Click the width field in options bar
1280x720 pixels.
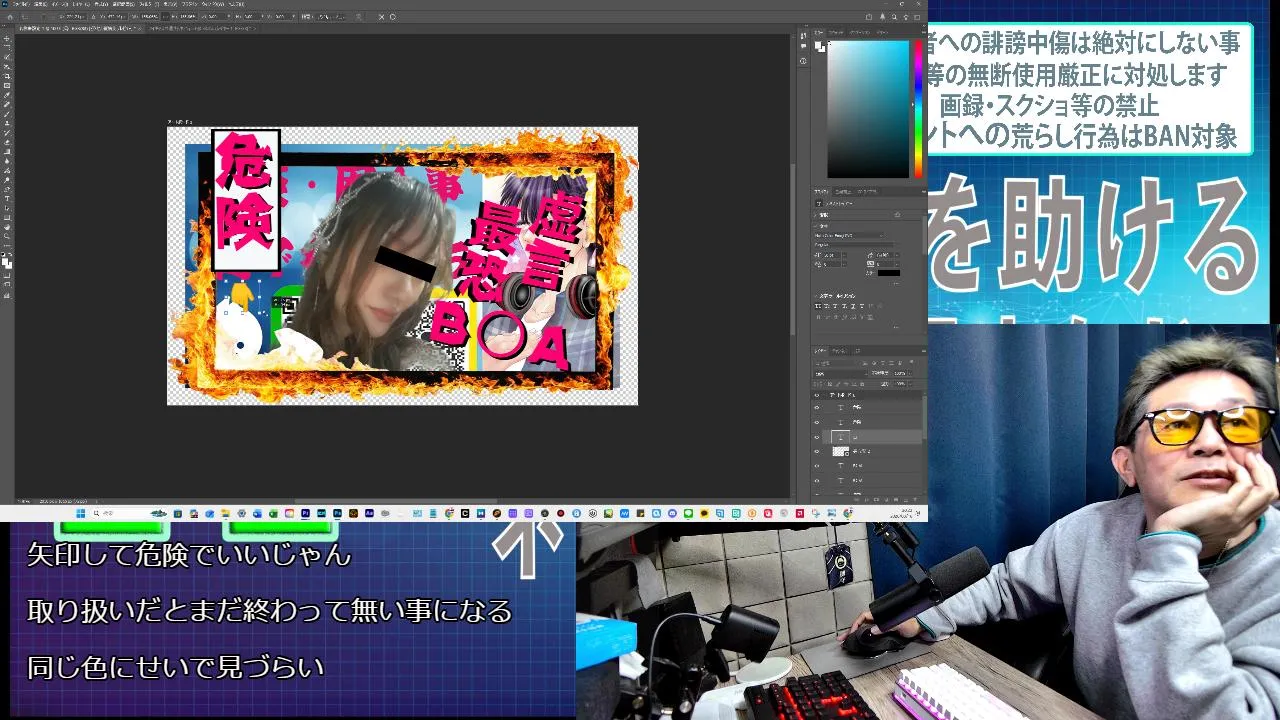tap(150, 17)
